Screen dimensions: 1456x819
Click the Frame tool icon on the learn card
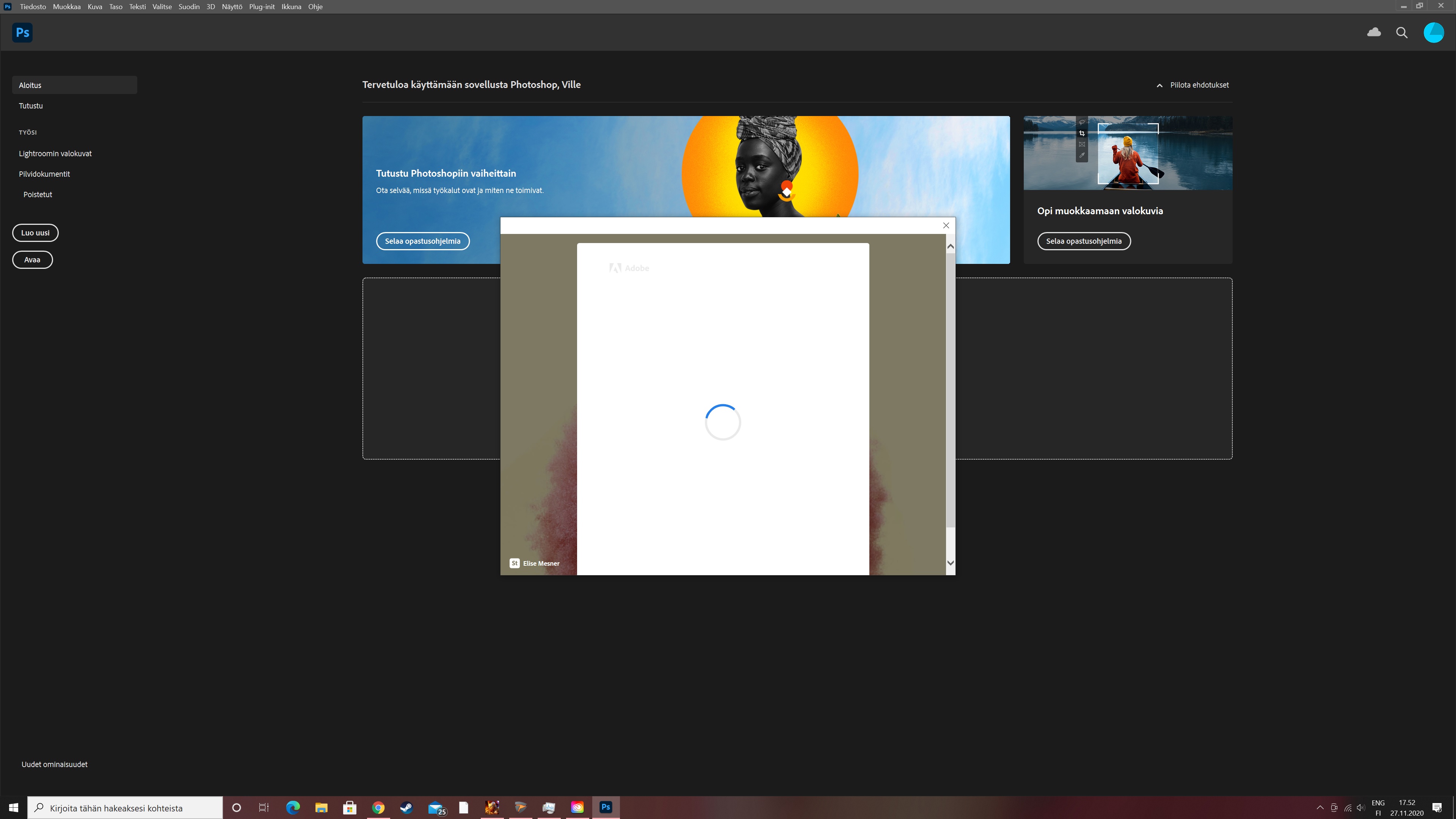click(1083, 144)
